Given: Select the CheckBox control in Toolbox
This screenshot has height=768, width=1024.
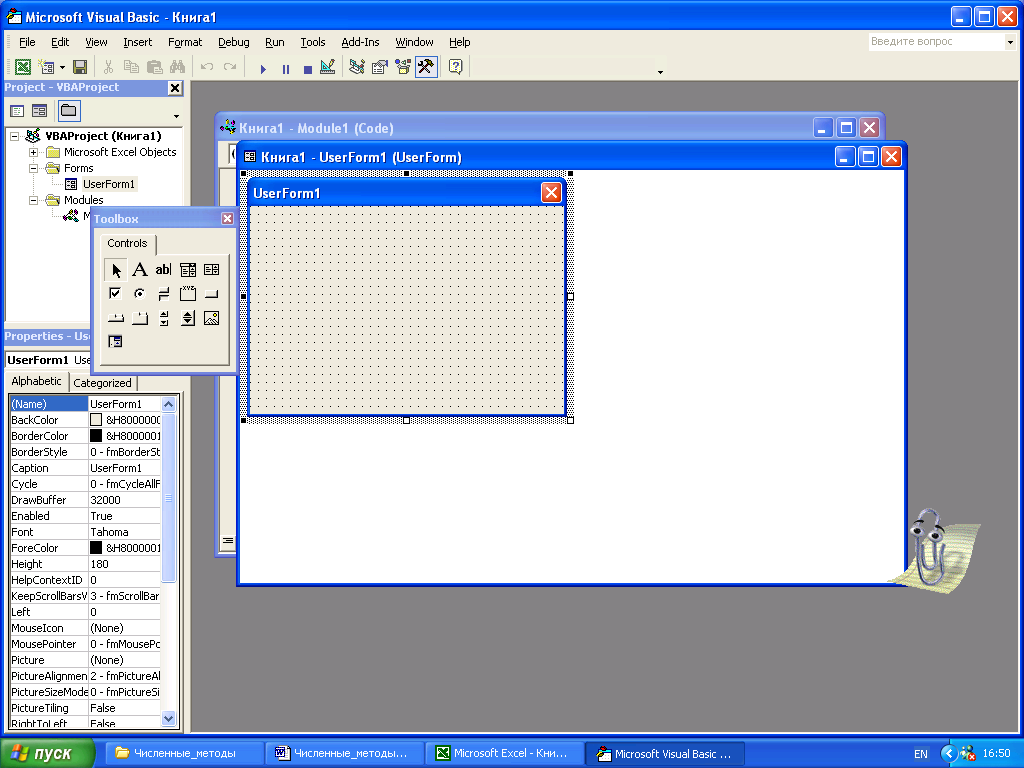Looking at the screenshot, I should pos(116,294).
